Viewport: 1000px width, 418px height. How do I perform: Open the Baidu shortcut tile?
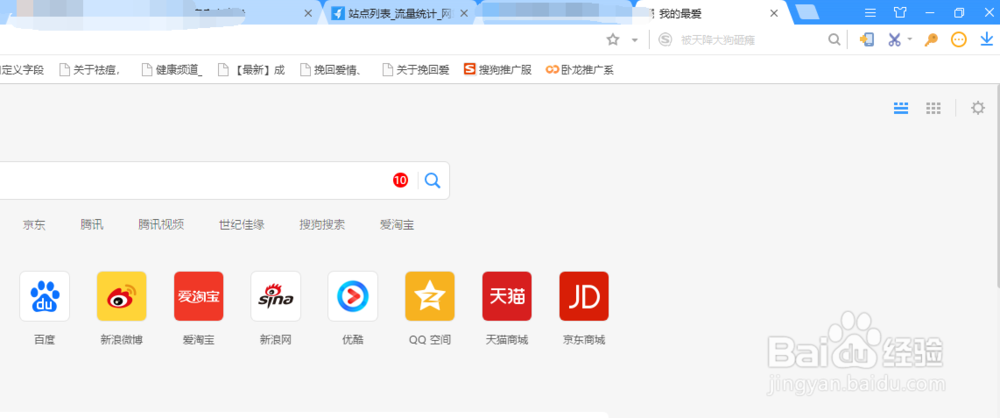[x=45, y=296]
